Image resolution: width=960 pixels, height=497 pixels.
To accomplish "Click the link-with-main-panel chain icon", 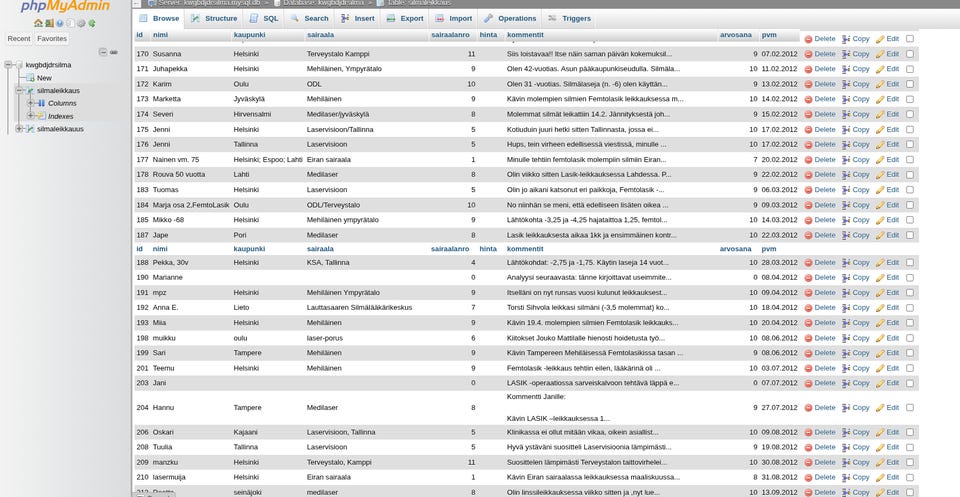I will click(114, 52).
